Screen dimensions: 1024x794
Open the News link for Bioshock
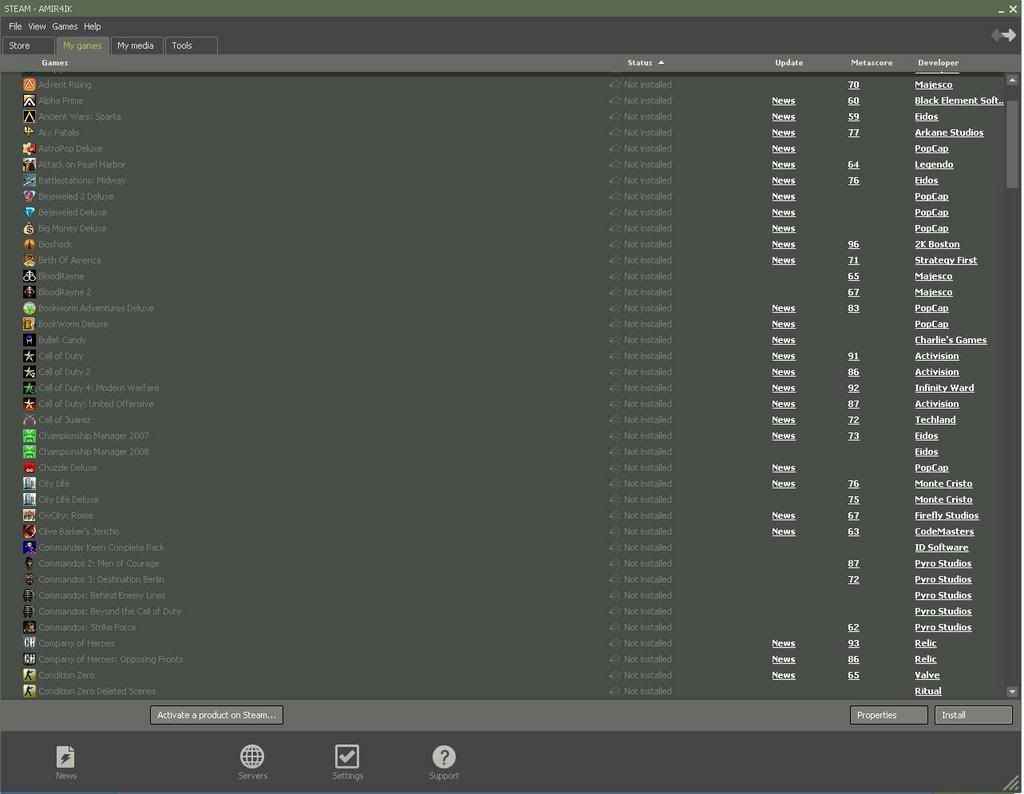click(x=783, y=244)
